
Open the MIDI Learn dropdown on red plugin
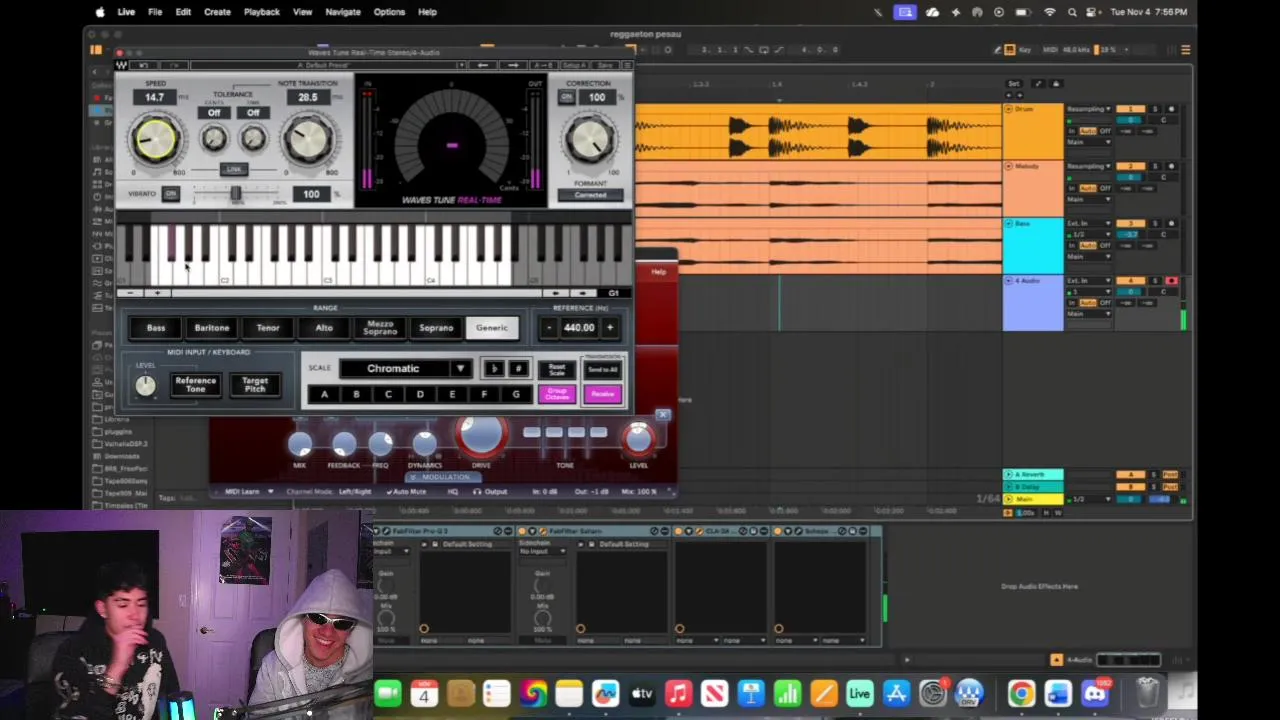click(247, 492)
